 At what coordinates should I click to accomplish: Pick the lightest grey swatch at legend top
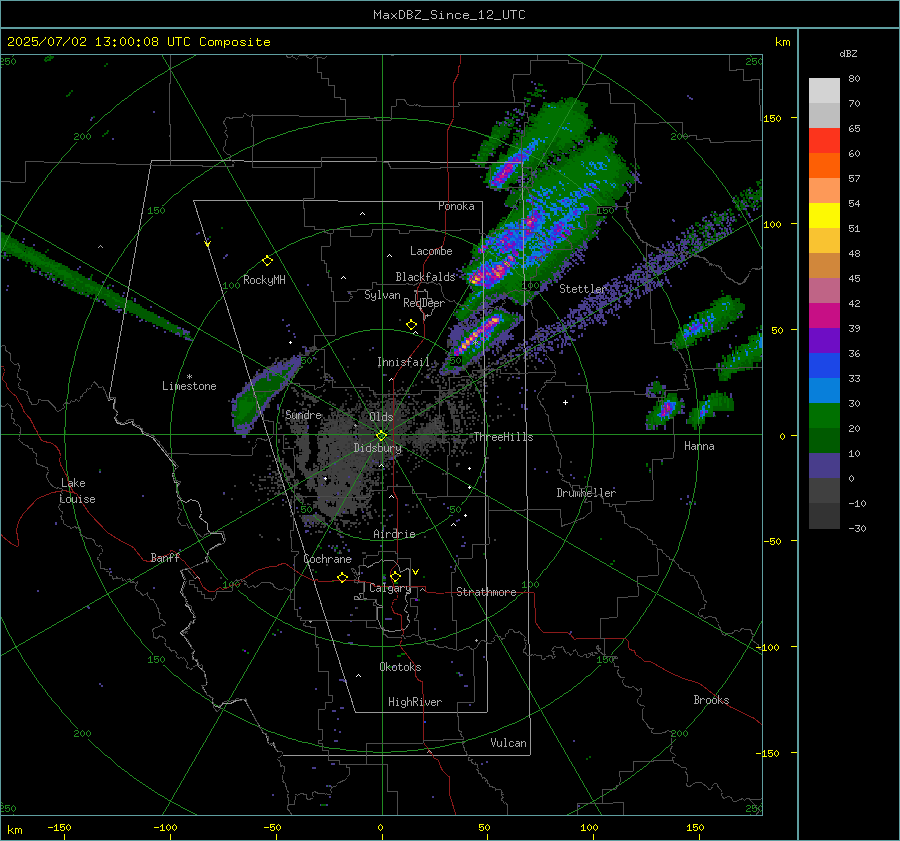[824, 91]
